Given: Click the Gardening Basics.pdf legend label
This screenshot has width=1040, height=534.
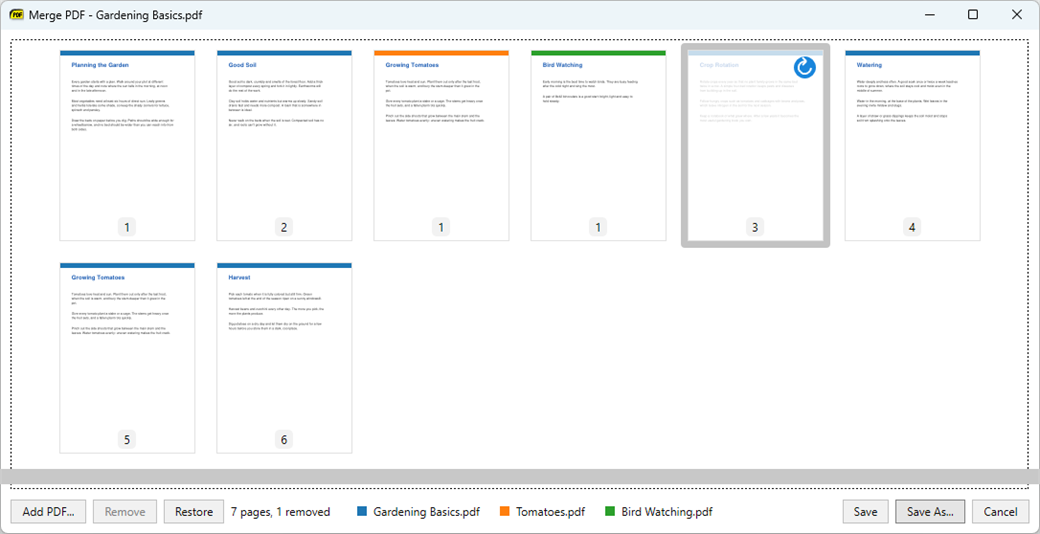Looking at the screenshot, I should [426, 511].
